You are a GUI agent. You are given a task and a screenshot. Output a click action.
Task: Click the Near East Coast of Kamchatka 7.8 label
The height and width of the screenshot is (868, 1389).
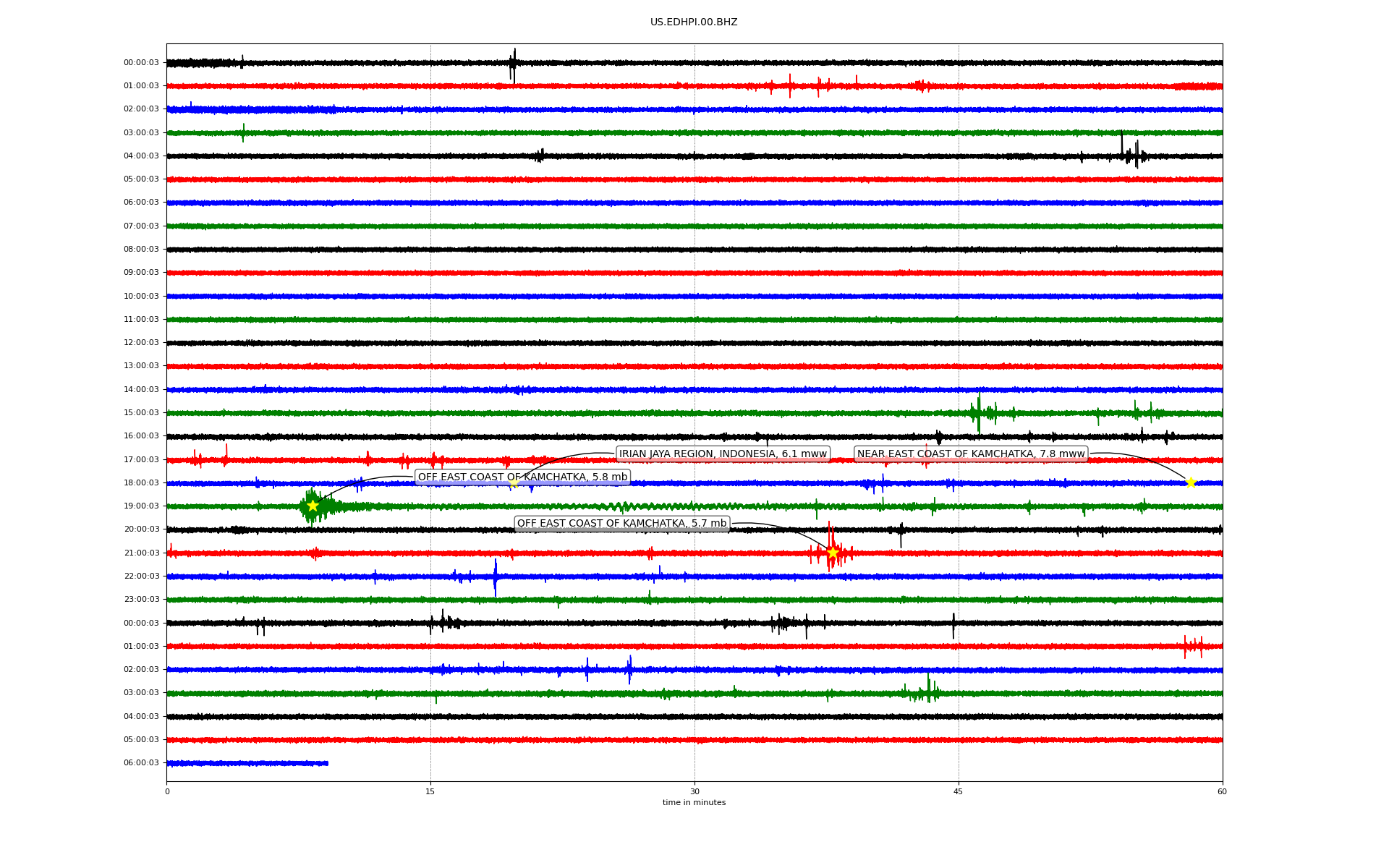[x=971, y=454]
